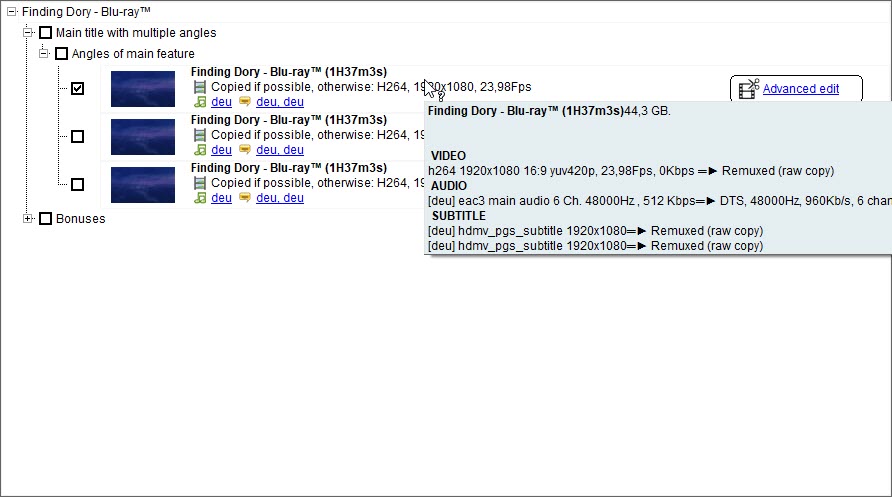Click second angle's audio music note icon
This screenshot has width=892, height=497.
(200, 150)
